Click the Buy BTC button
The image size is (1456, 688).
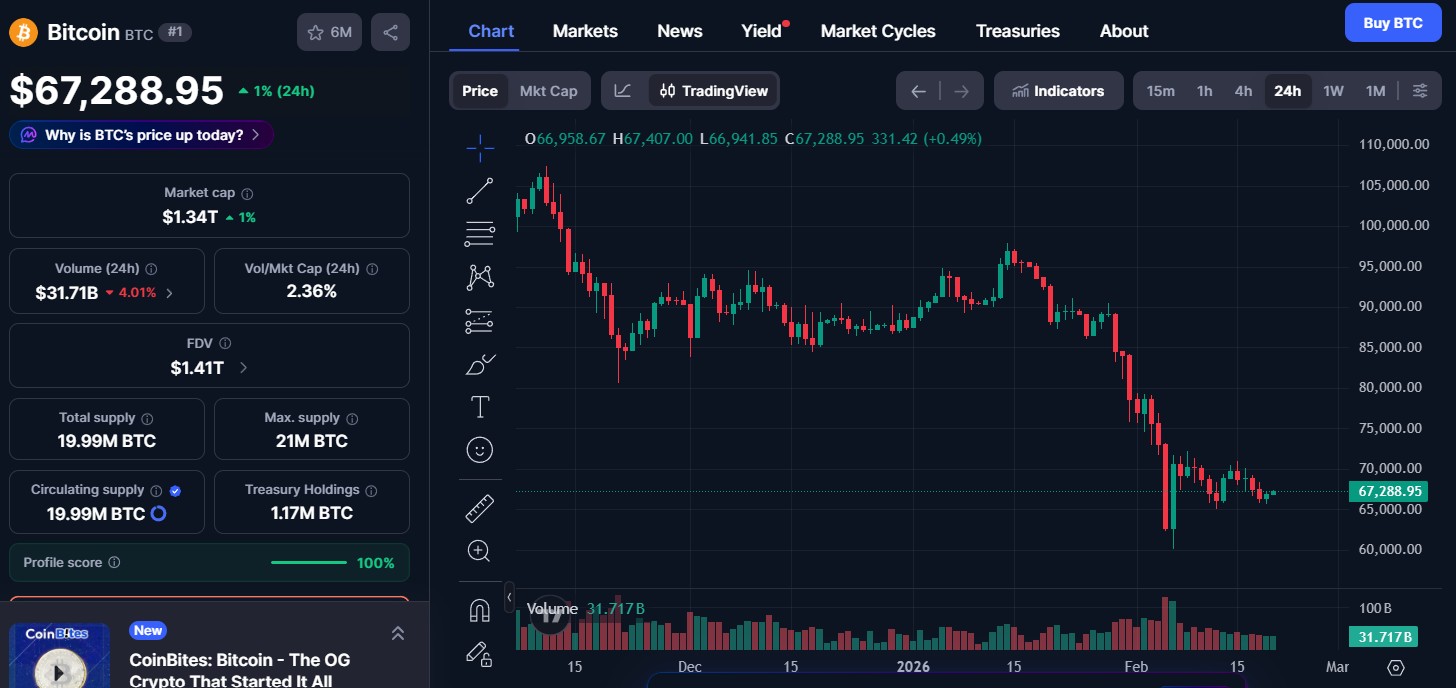click(1392, 22)
